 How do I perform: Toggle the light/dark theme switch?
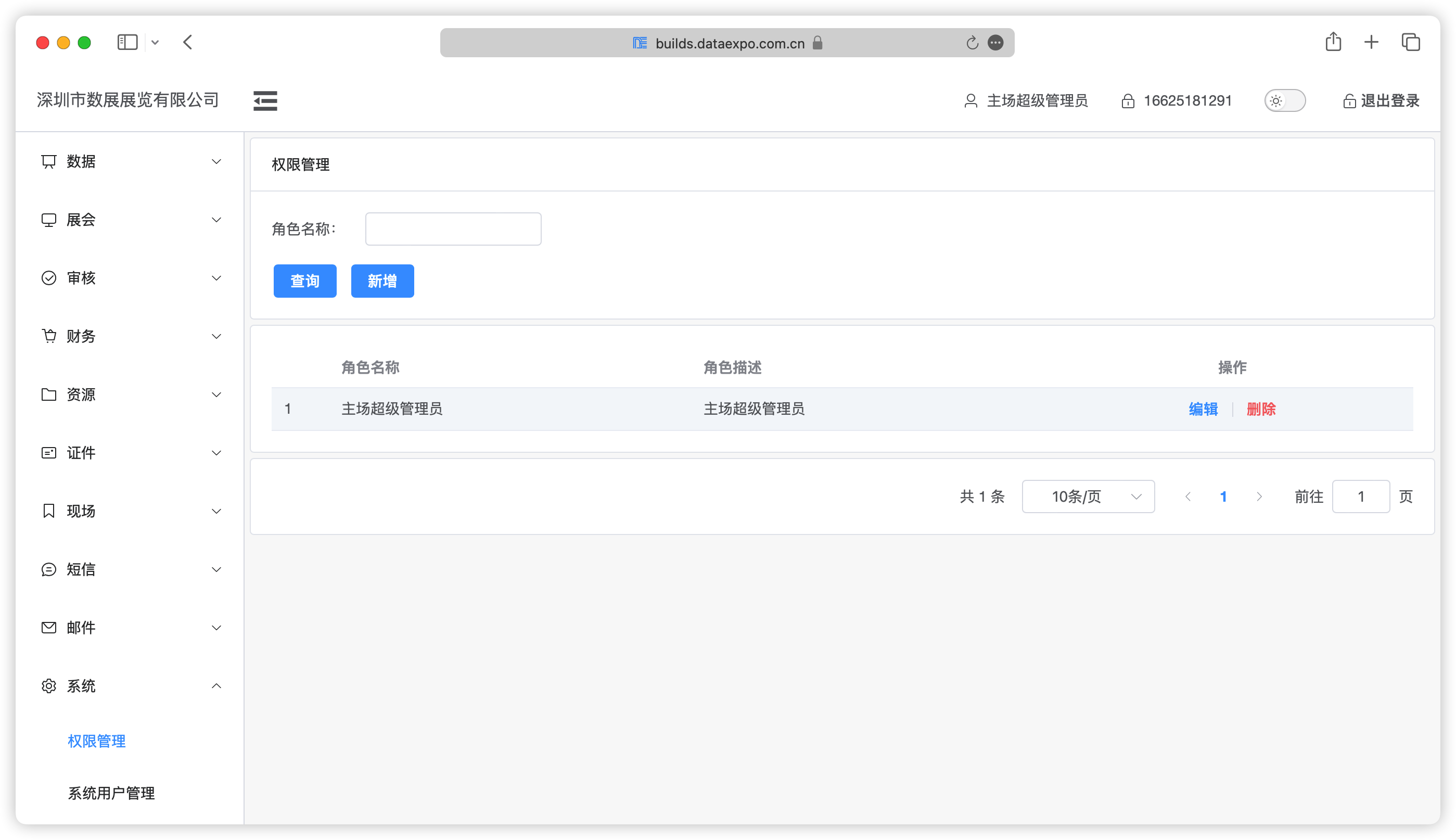(1285, 101)
